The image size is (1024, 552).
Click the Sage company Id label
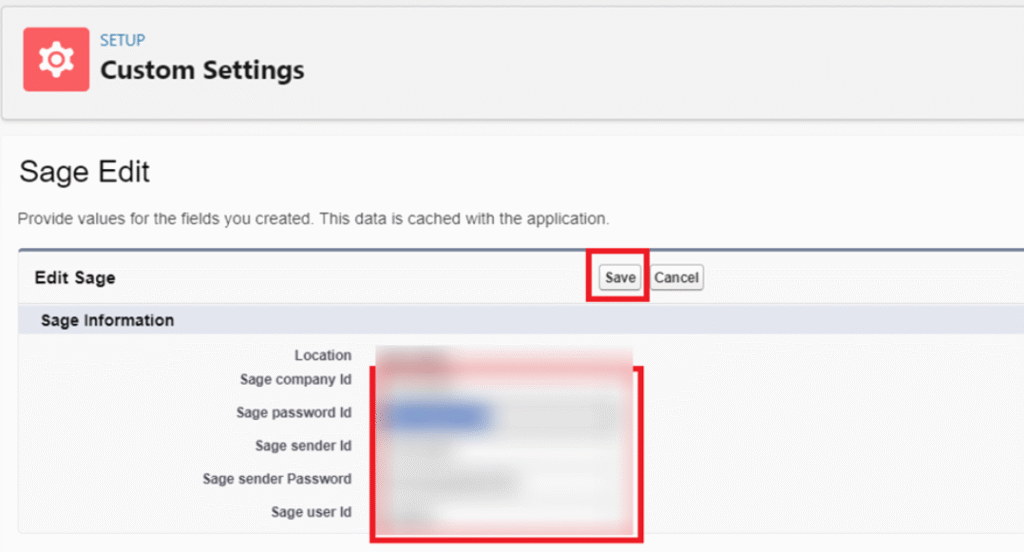(295, 380)
